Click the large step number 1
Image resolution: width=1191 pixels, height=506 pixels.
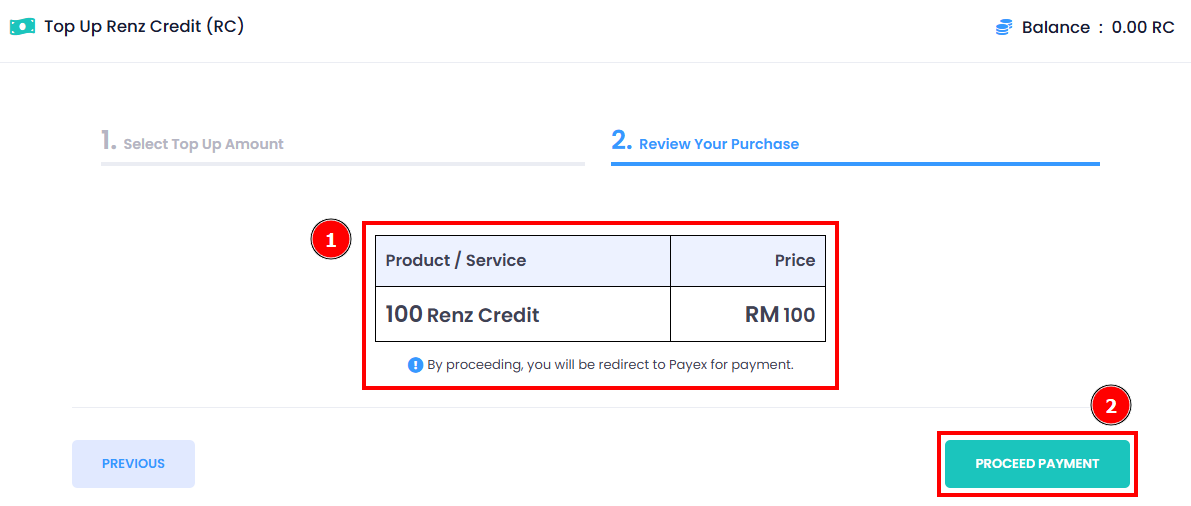click(x=109, y=140)
